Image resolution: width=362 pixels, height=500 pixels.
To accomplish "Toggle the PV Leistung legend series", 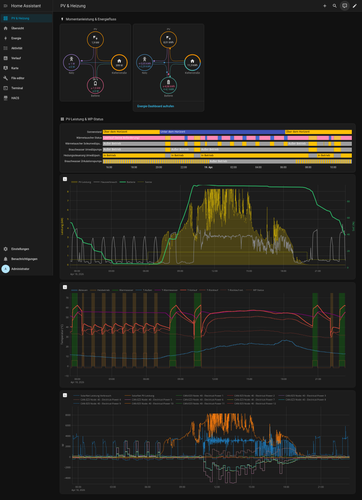I will coord(81,182).
